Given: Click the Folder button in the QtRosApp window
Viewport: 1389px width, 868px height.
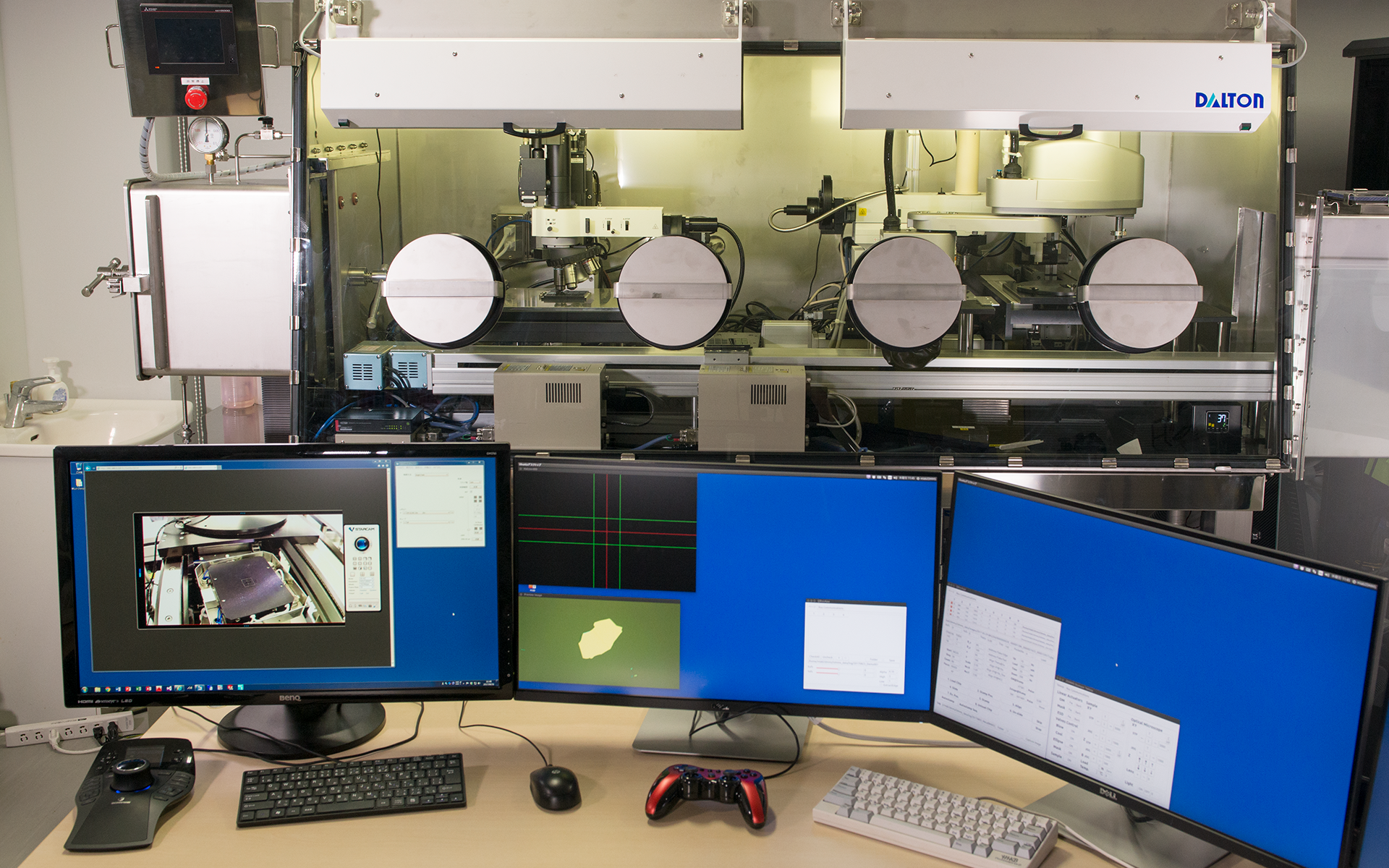Looking at the screenshot, I should coord(873,660).
